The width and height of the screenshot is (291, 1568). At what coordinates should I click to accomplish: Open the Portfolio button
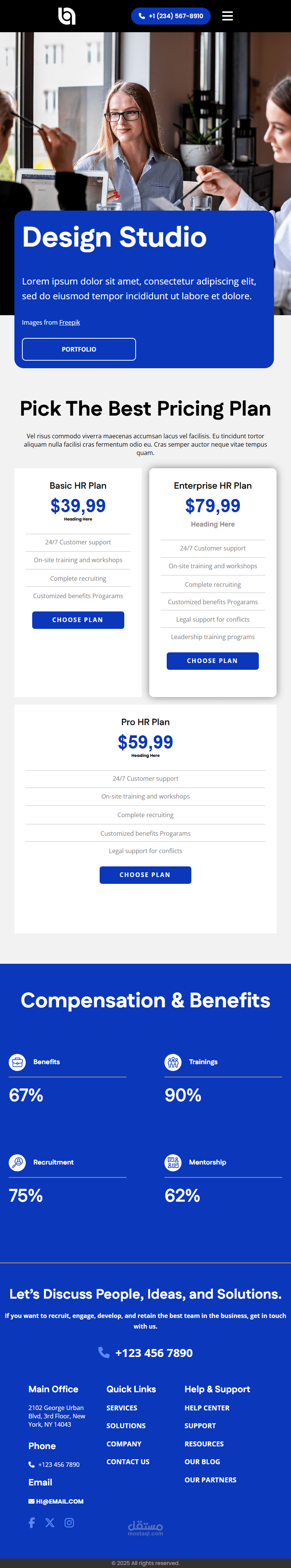coord(78,349)
